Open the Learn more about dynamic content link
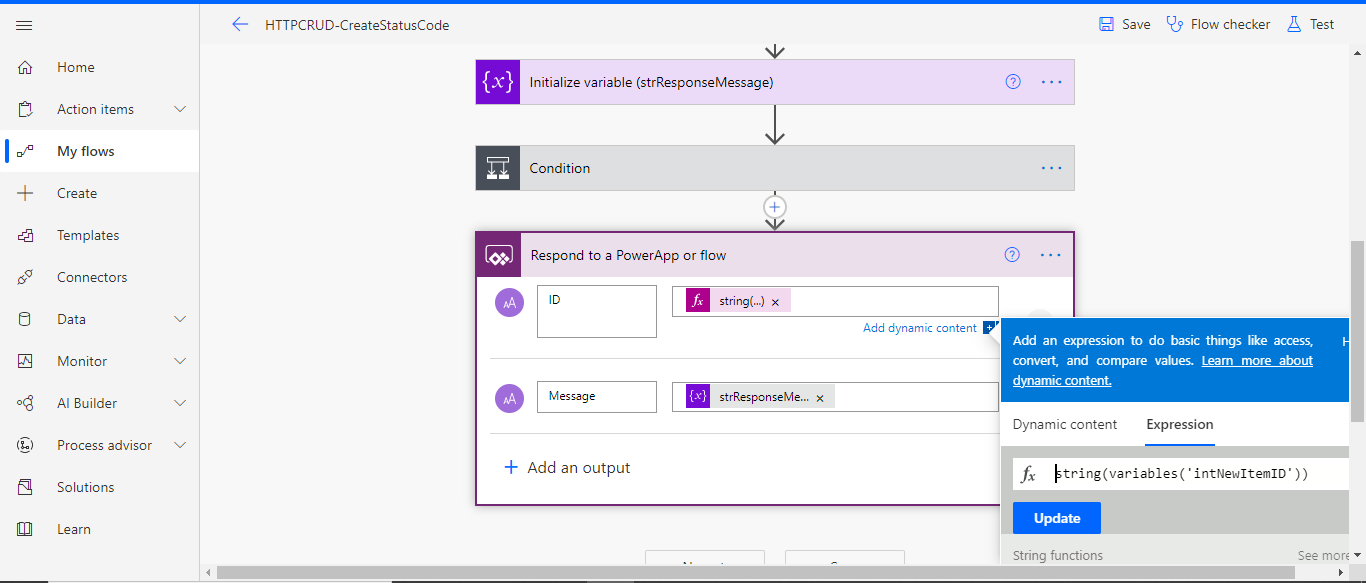 click(1256, 360)
